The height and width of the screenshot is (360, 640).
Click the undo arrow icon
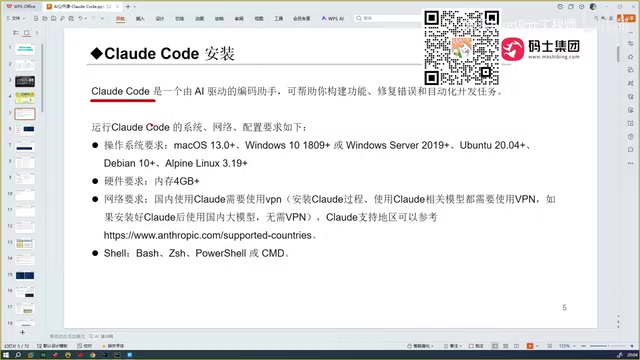(80, 18)
